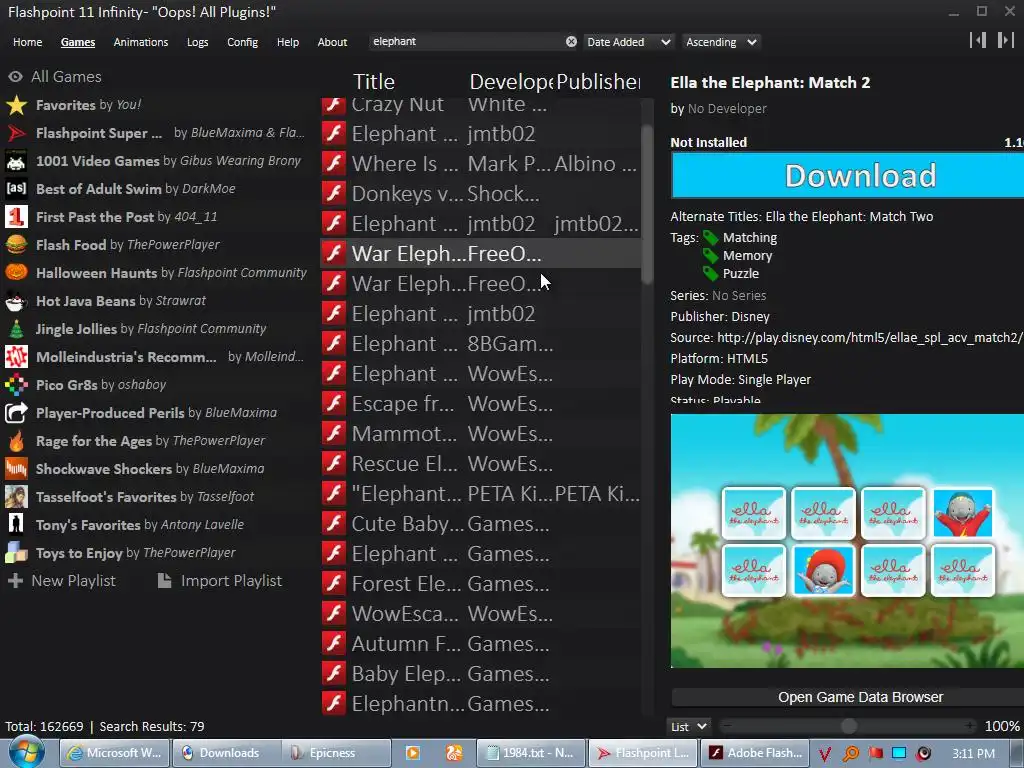Click the blue Download button
Screen dimensions: 1024x768
[847, 176]
